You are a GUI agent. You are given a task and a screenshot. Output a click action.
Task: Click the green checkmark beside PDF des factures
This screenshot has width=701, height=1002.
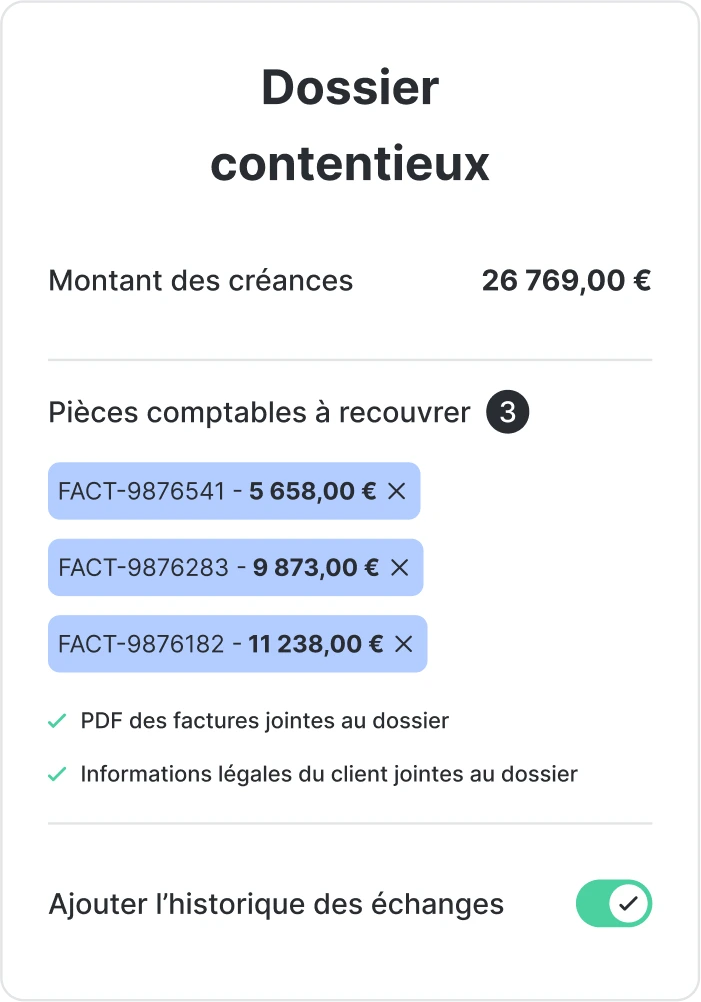(x=56, y=719)
